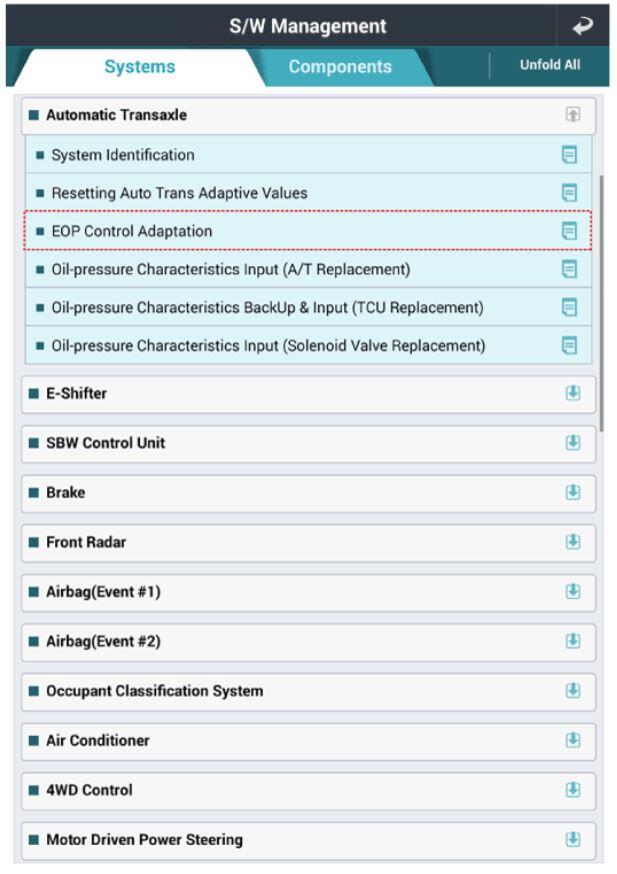The width and height of the screenshot is (617, 874).
Task: Select the Systems tab
Action: [139, 67]
